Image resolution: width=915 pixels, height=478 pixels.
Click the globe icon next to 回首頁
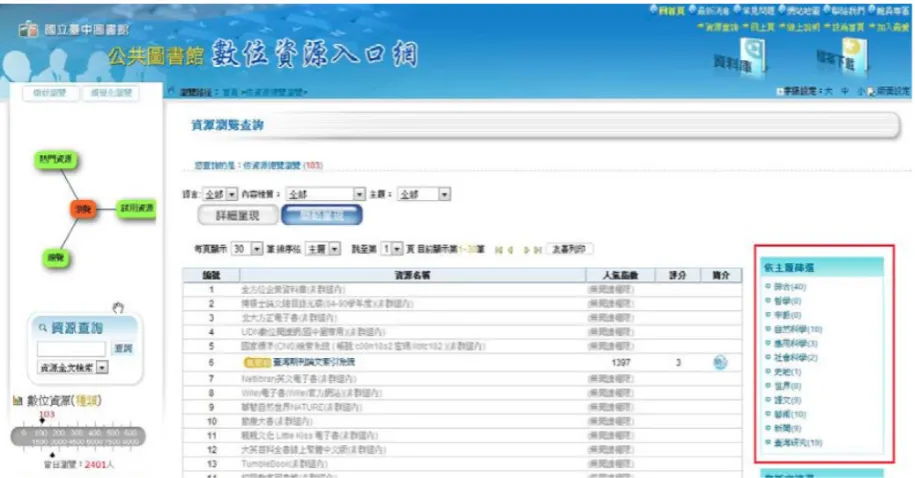click(654, 9)
